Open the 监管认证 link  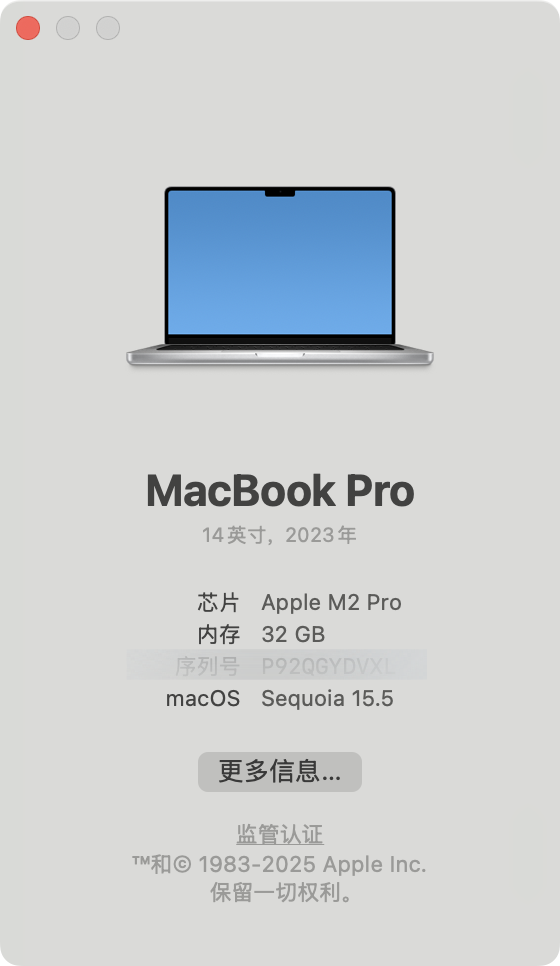[280, 834]
